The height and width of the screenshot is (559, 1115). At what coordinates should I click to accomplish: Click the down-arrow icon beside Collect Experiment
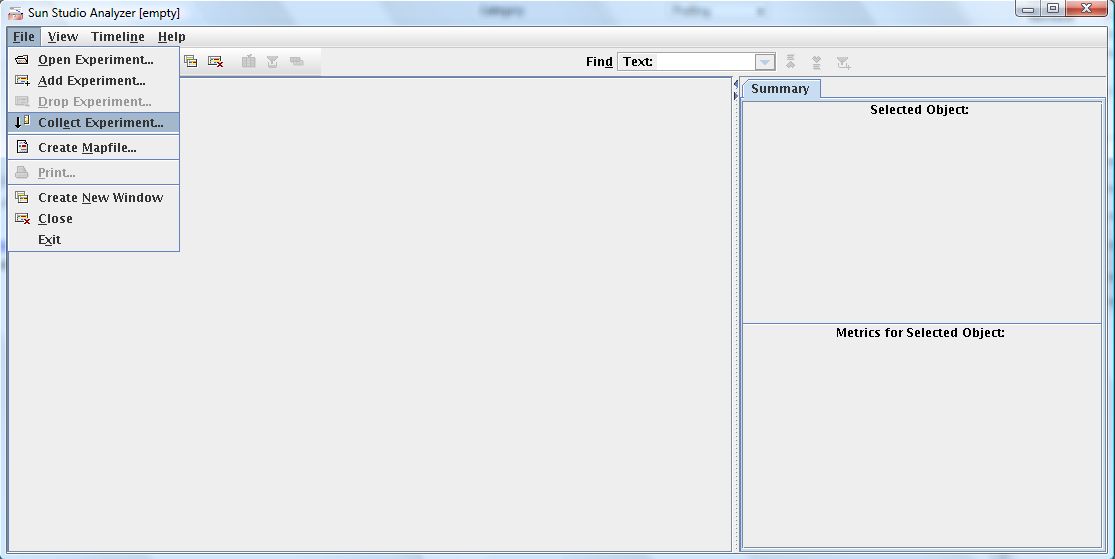click(x=22, y=122)
